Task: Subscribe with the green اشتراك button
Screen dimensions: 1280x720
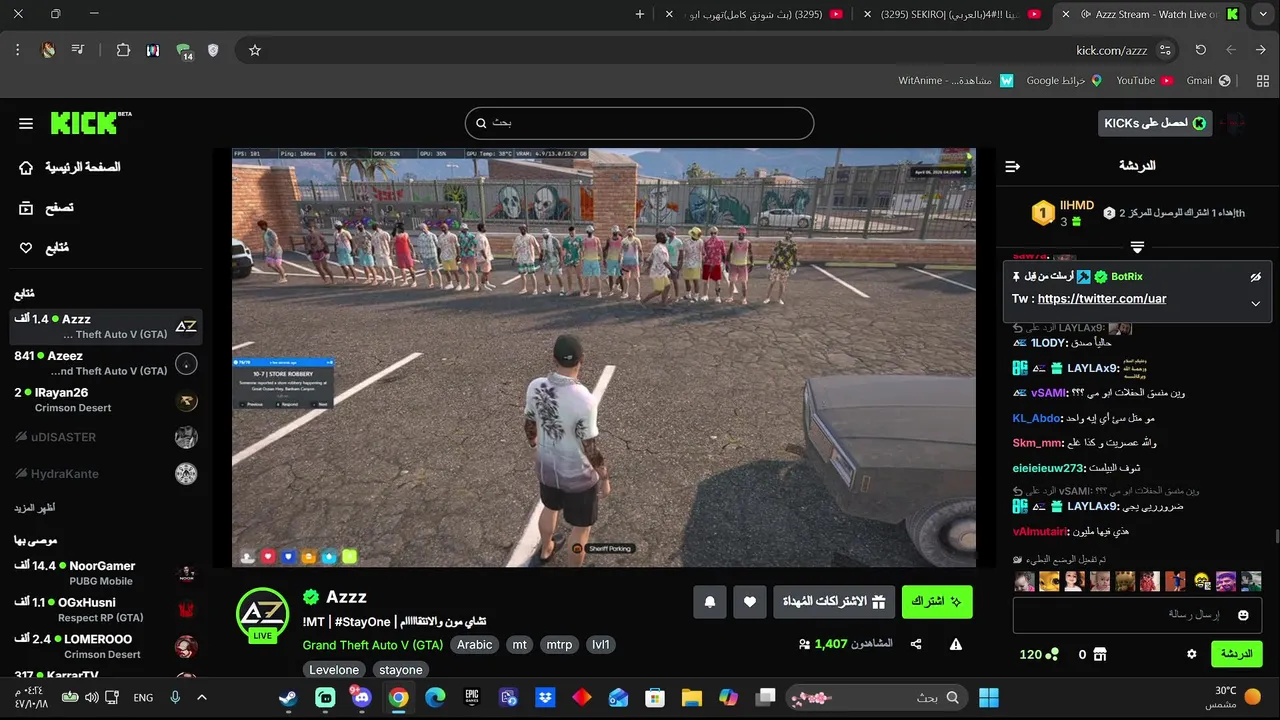Action: pos(937,601)
